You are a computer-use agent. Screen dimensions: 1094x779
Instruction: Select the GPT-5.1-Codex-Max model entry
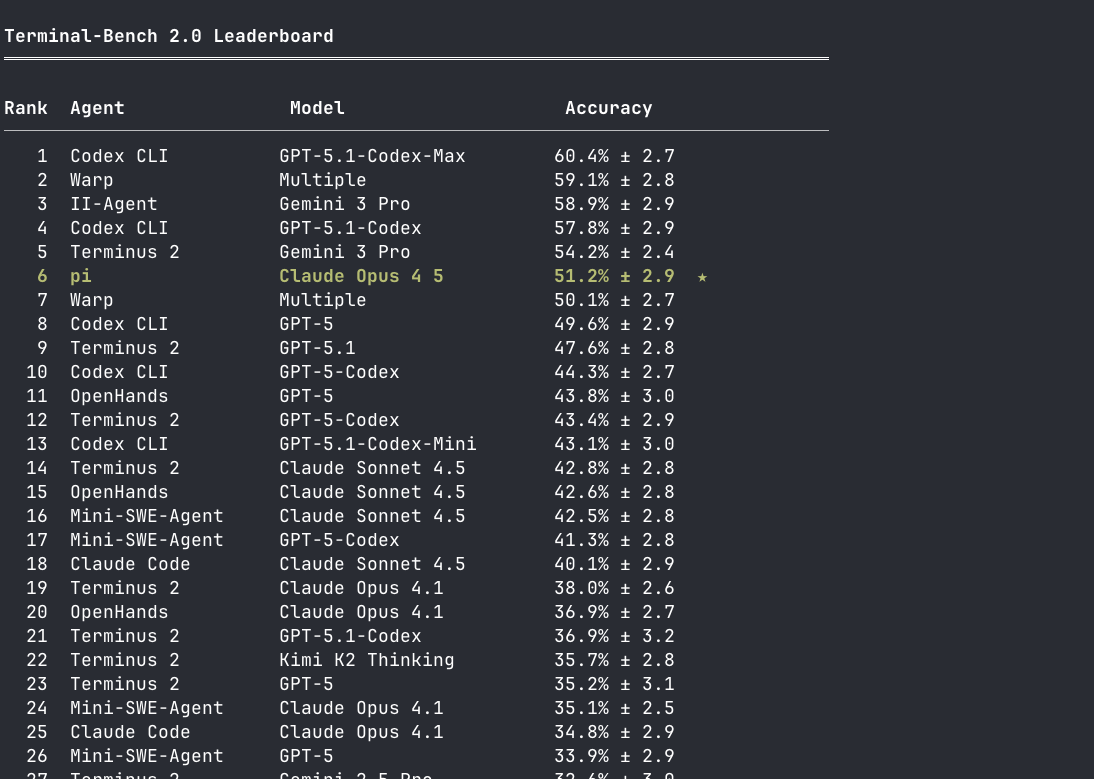(x=373, y=156)
